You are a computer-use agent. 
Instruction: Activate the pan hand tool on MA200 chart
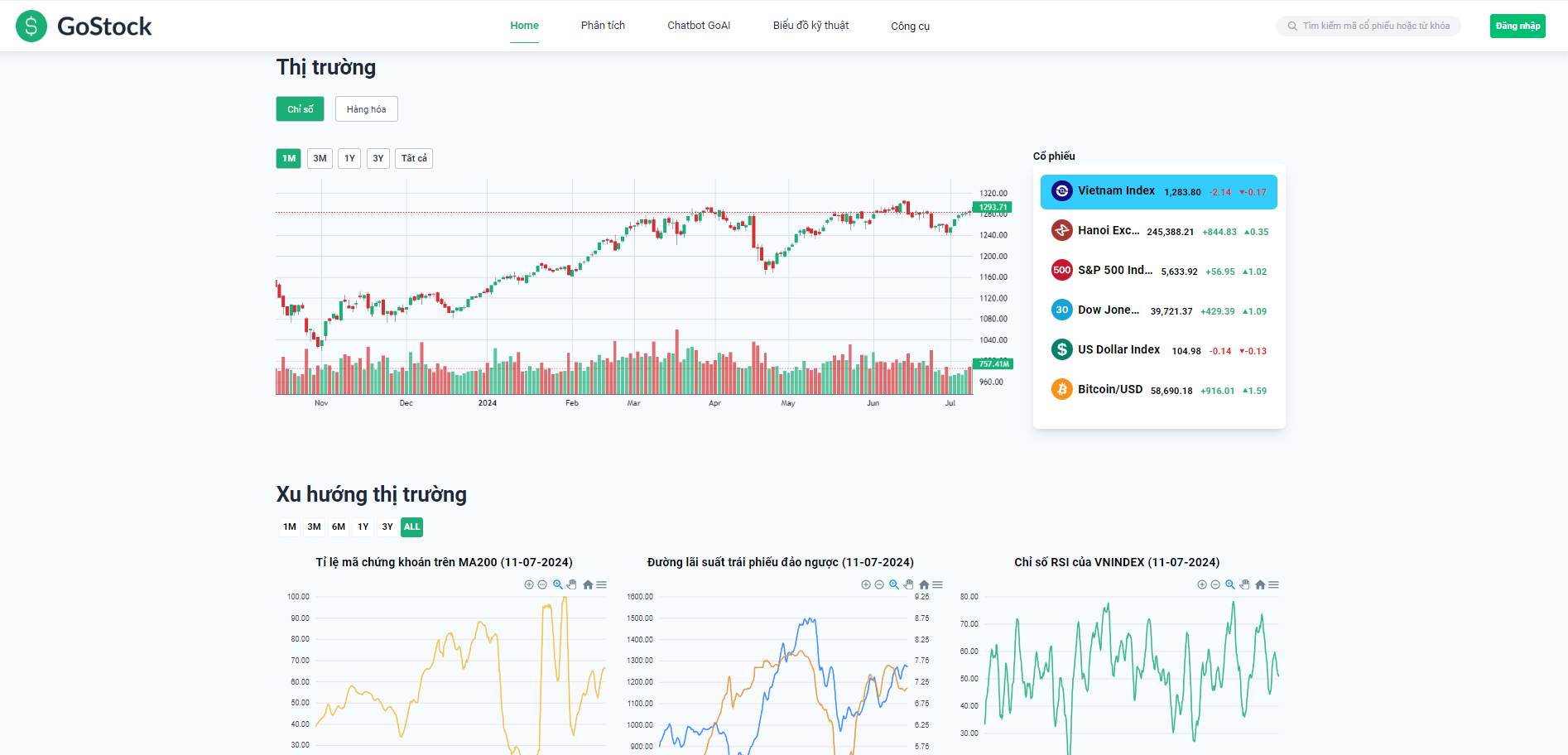point(571,584)
